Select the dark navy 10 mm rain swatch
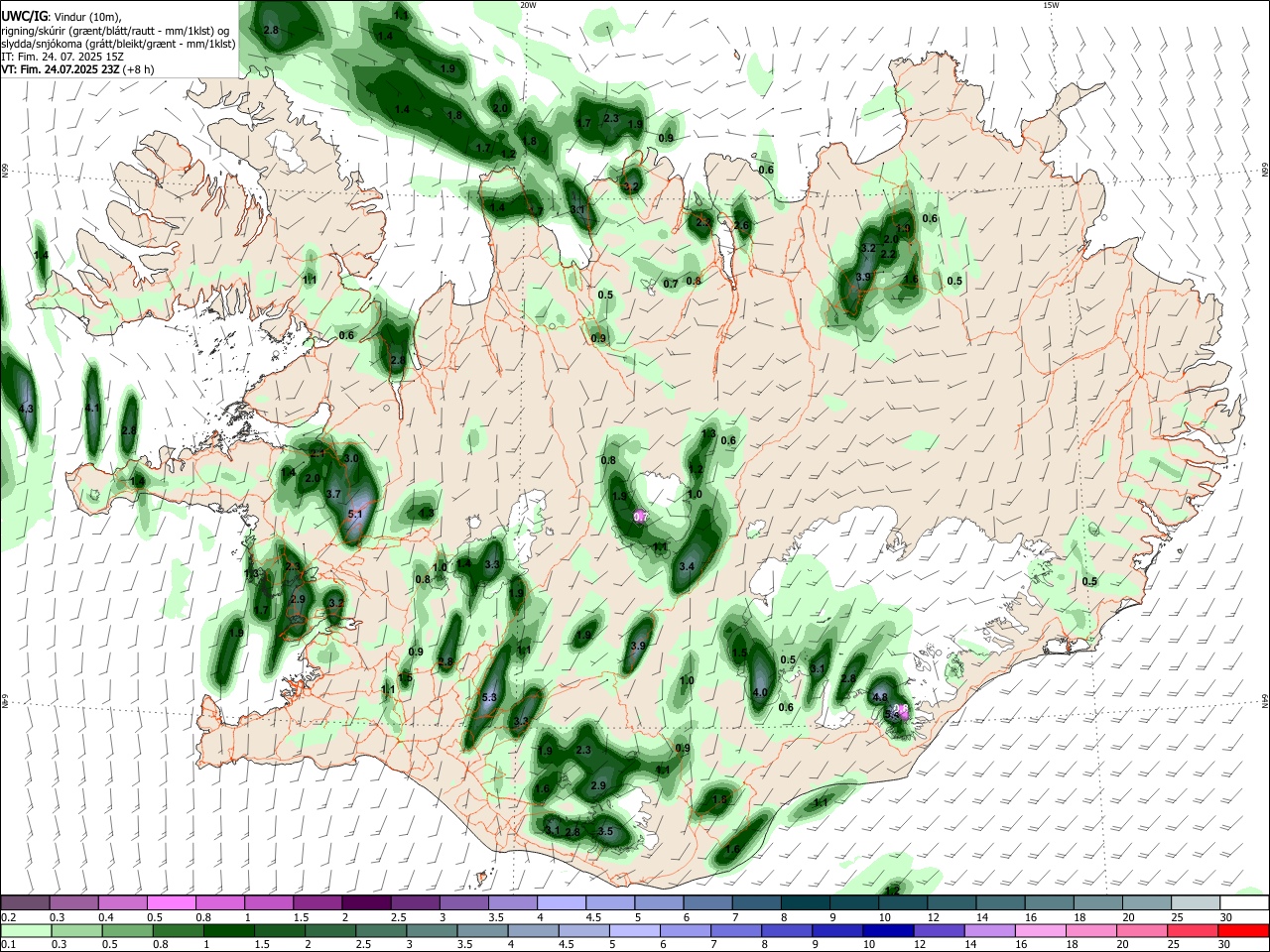1270x952 pixels. tap(887, 930)
